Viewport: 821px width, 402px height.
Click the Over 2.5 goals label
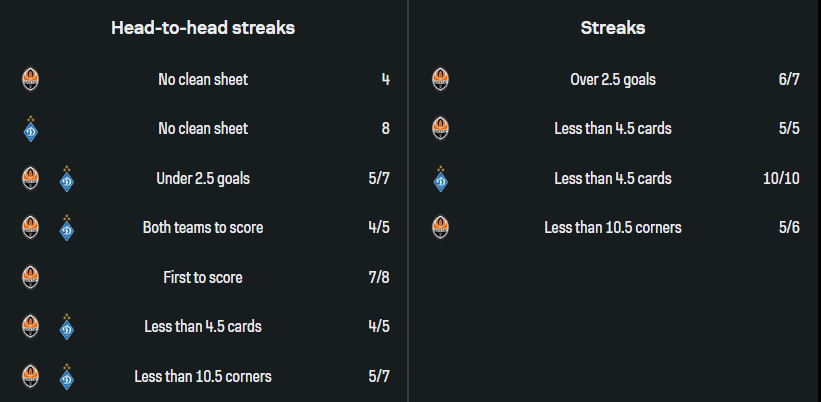[613, 79]
